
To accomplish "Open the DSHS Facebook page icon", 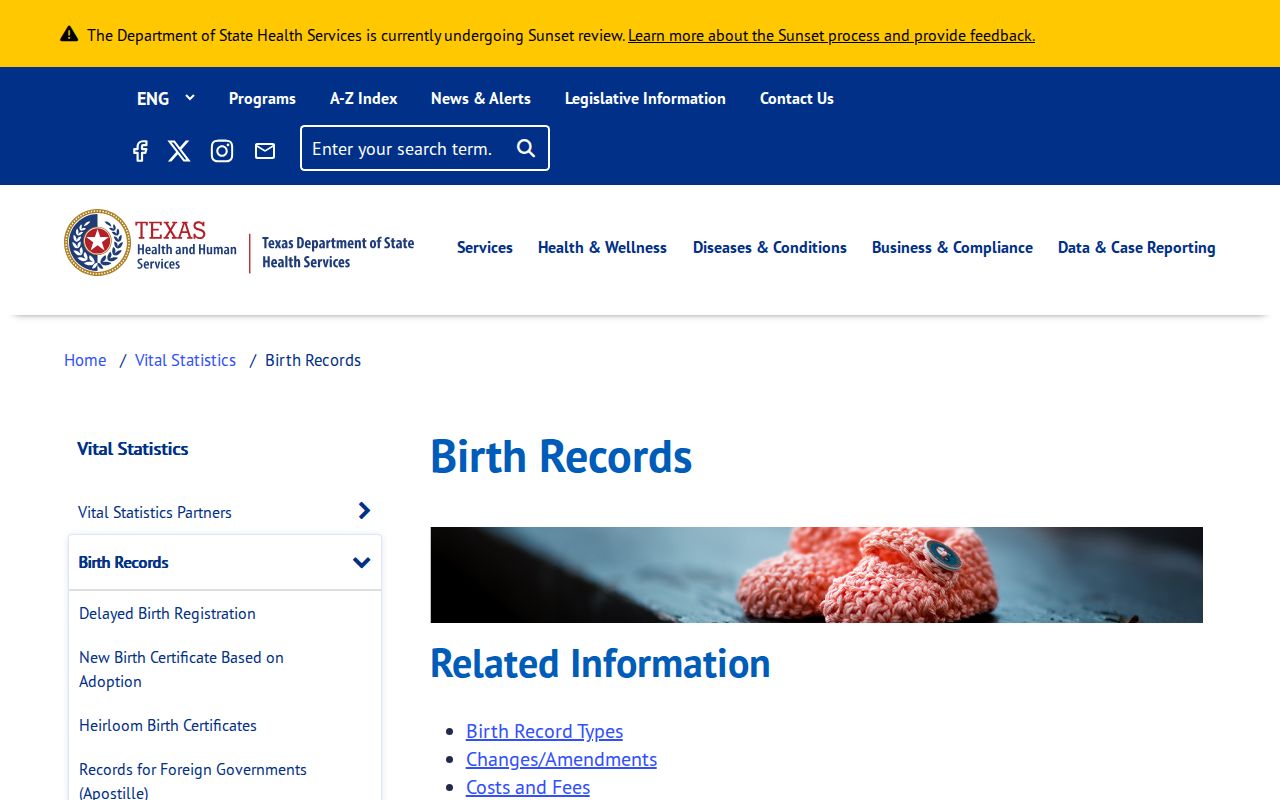I will point(140,151).
